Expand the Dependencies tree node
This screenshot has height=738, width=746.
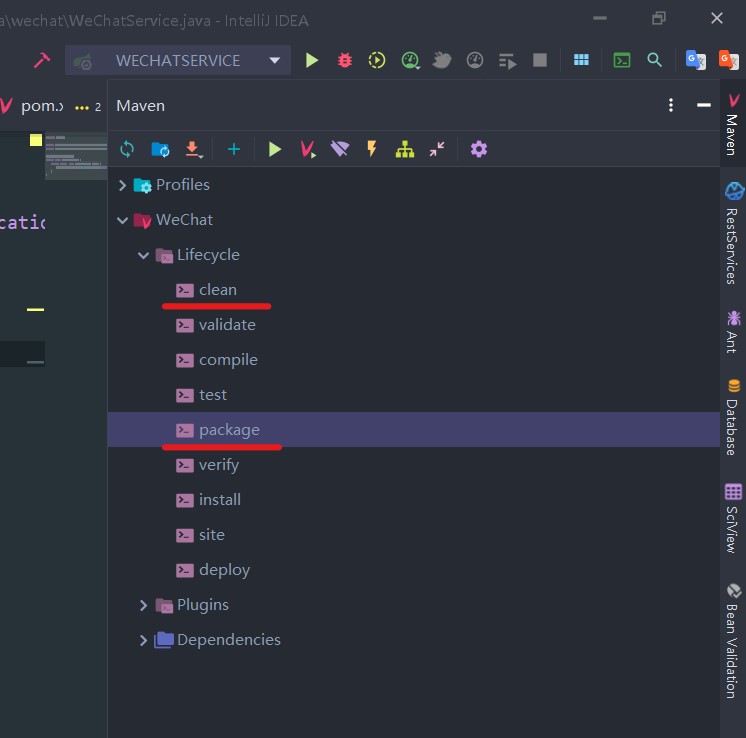pos(144,640)
